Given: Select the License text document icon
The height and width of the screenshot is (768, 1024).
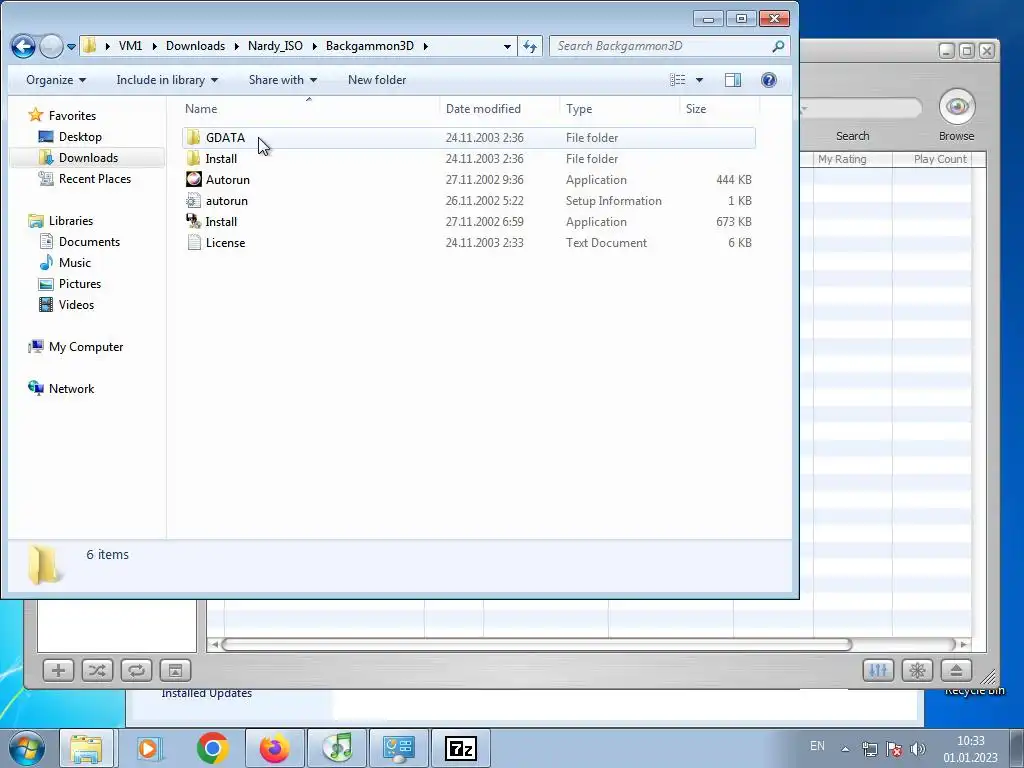Looking at the screenshot, I should point(193,242).
